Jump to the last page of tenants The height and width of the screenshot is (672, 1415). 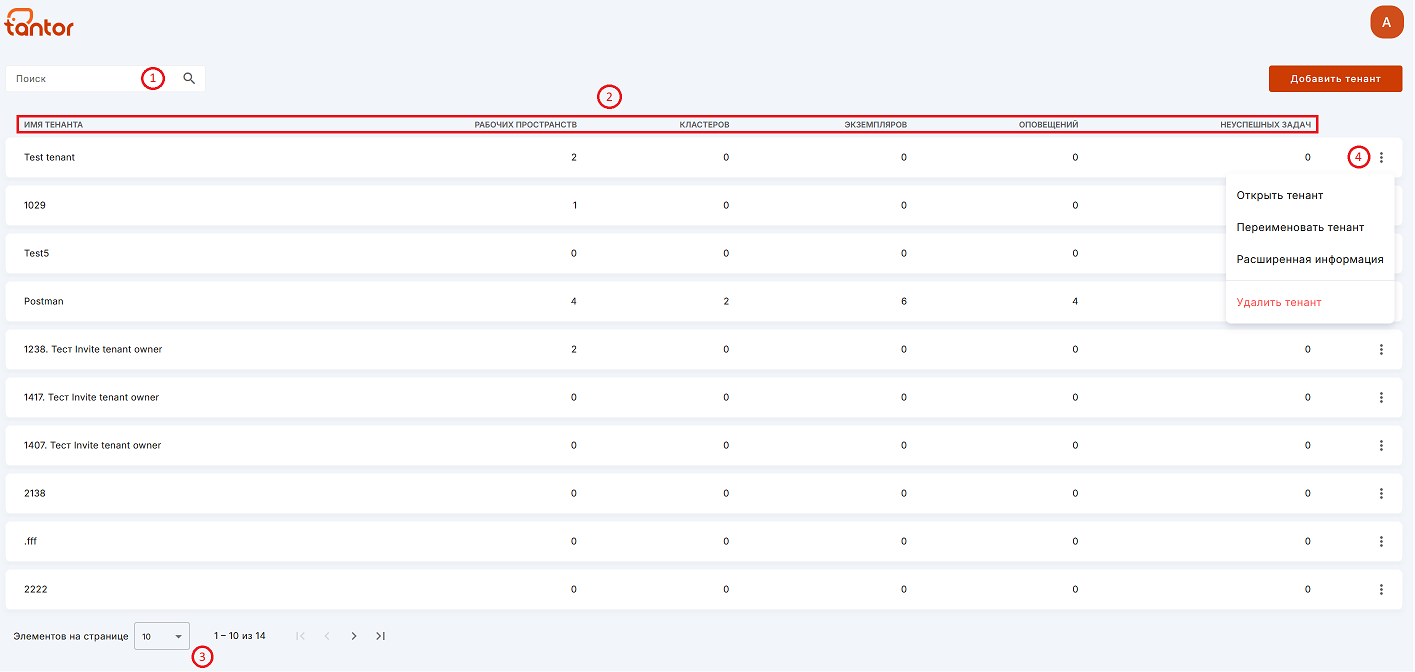point(381,636)
